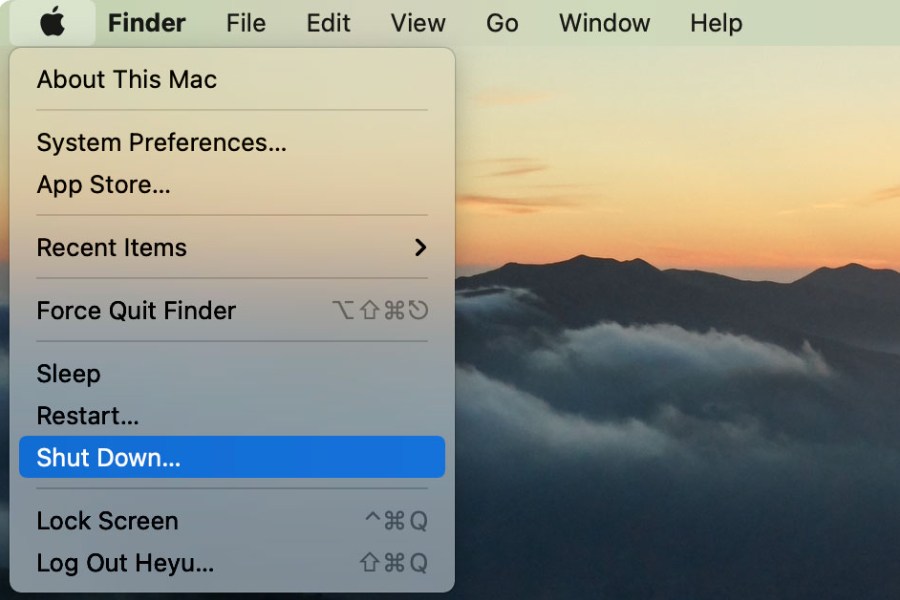The image size is (900, 600).
Task: Select Restart from the menu
Action: (87, 416)
